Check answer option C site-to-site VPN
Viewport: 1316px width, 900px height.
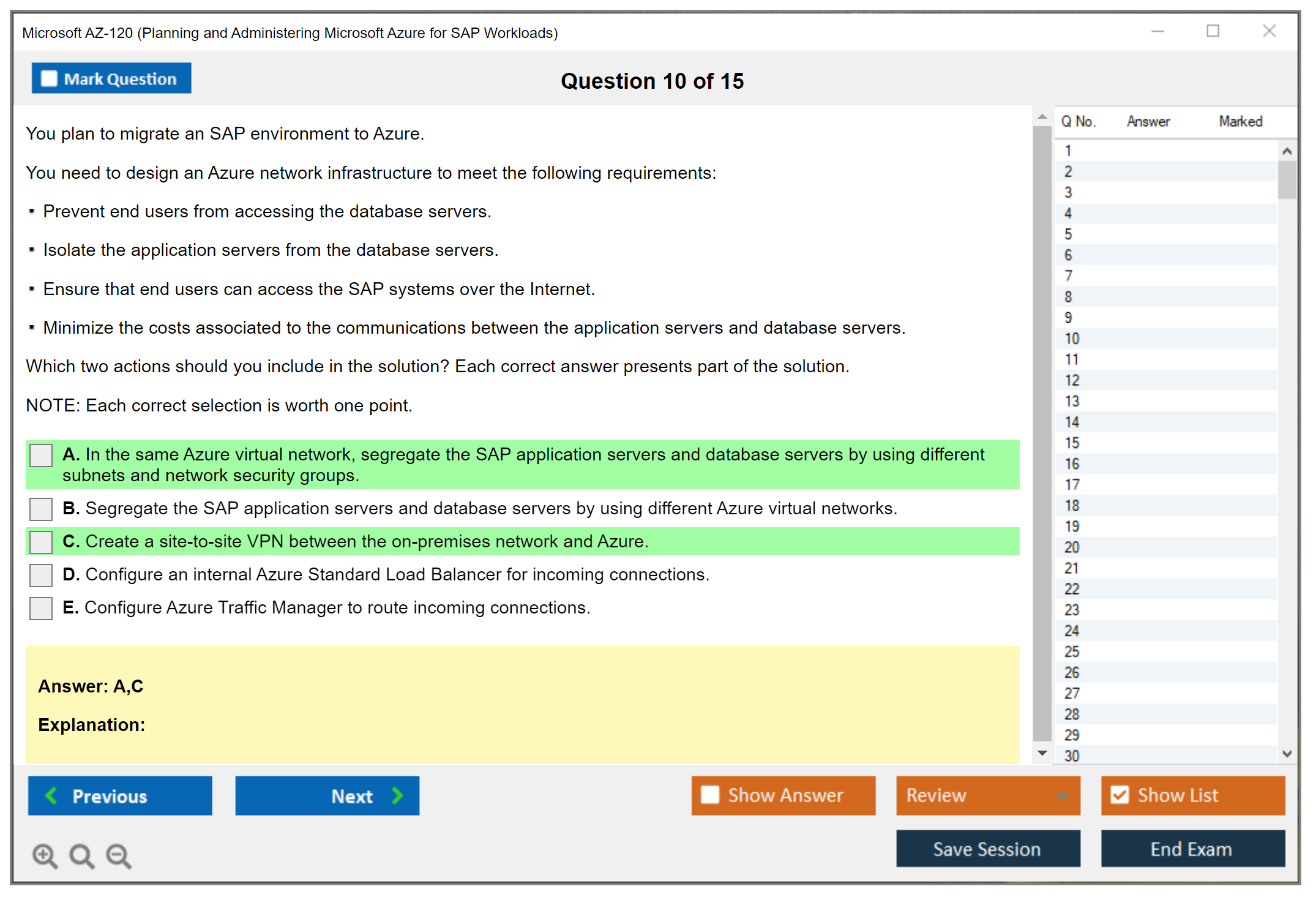coord(41,542)
